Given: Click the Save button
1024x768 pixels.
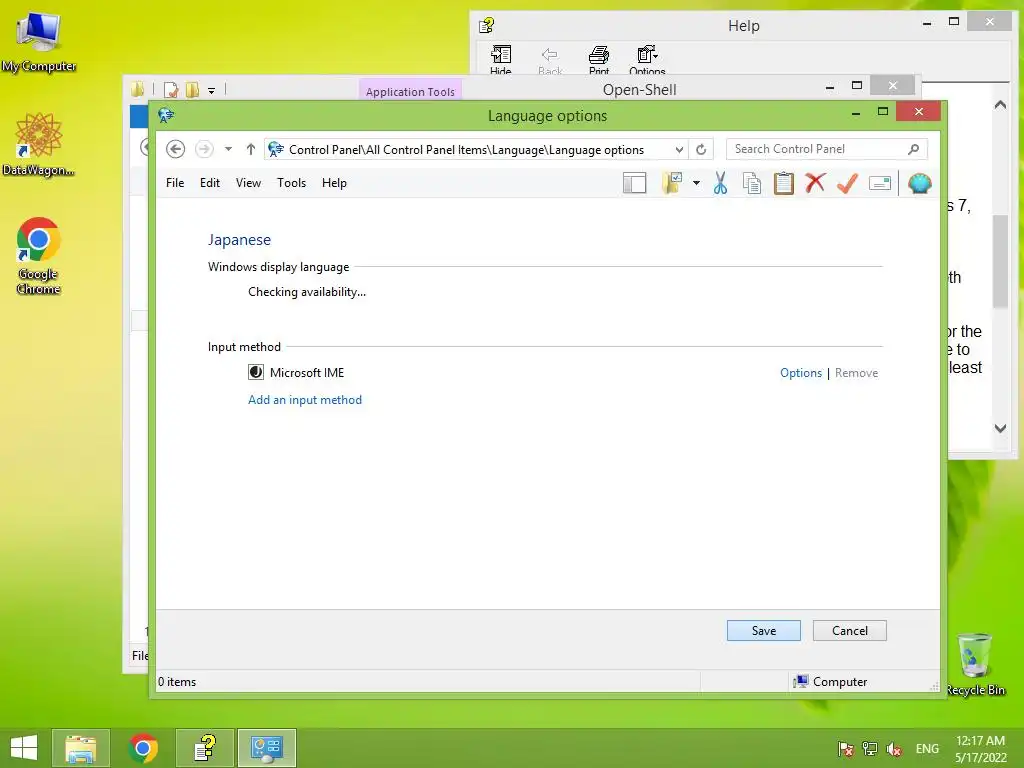Looking at the screenshot, I should [763, 631].
